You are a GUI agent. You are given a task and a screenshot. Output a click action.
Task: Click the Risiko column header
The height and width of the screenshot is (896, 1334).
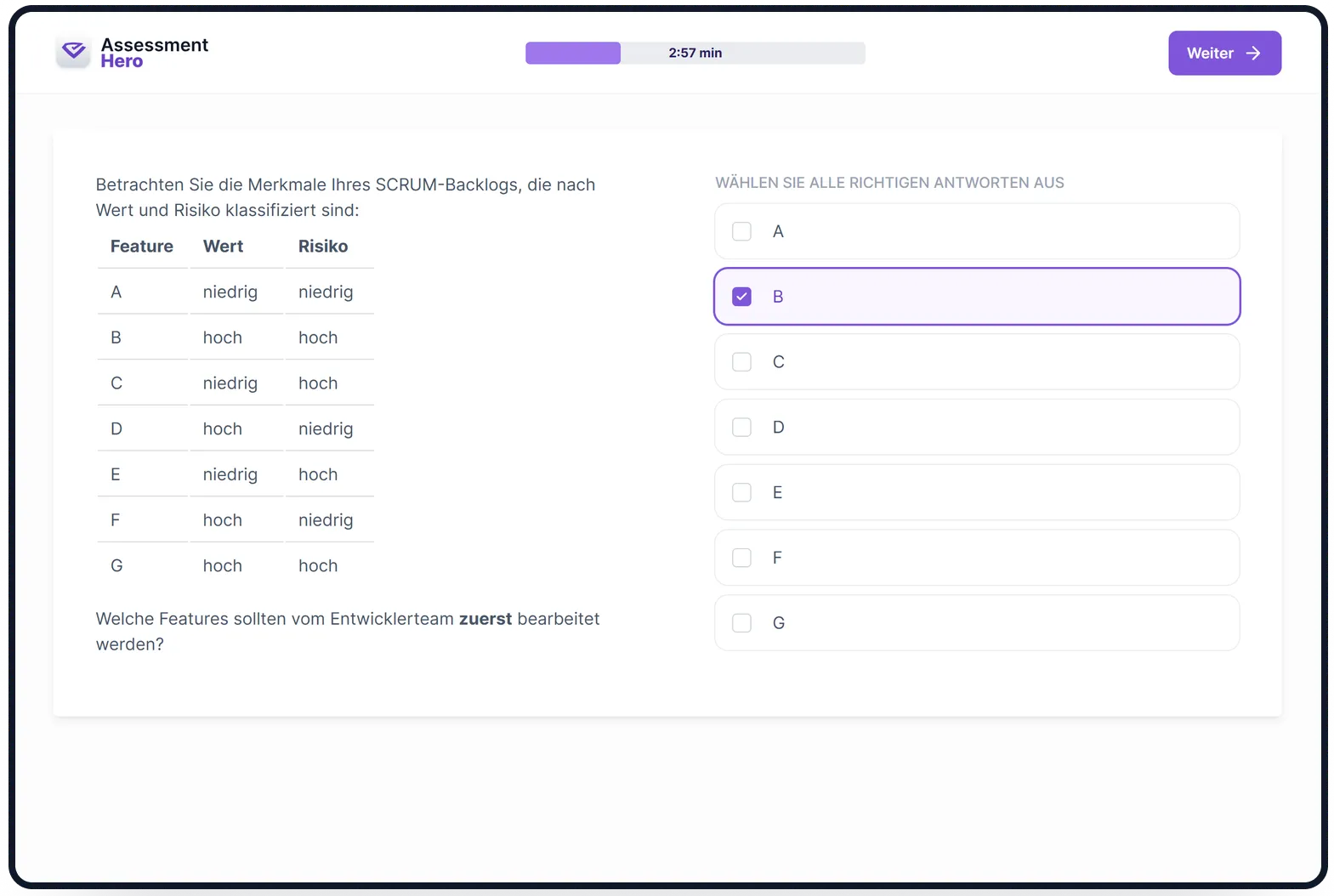pyautogui.click(x=323, y=247)
